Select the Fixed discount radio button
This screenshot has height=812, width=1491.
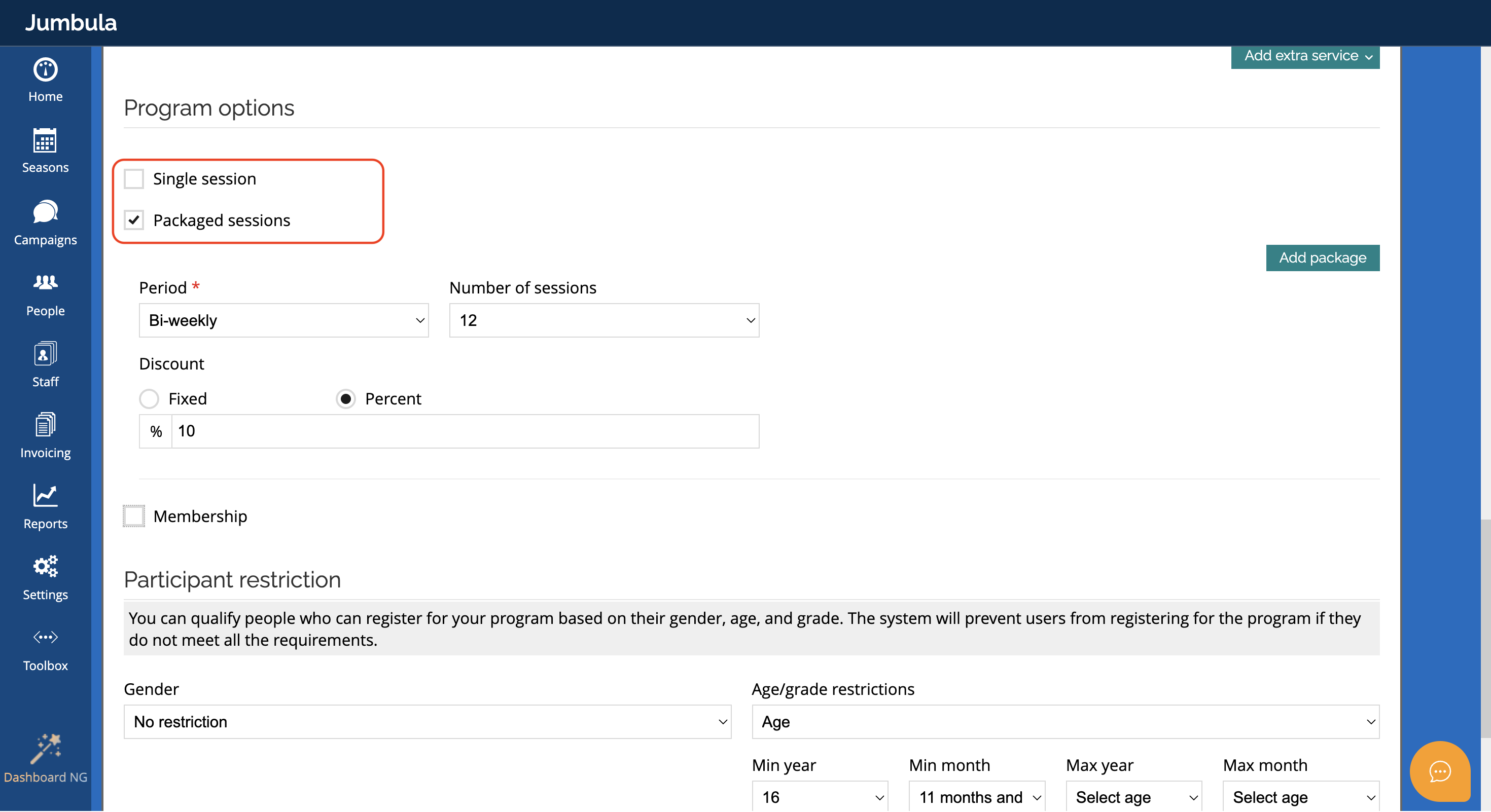point(149,398)
